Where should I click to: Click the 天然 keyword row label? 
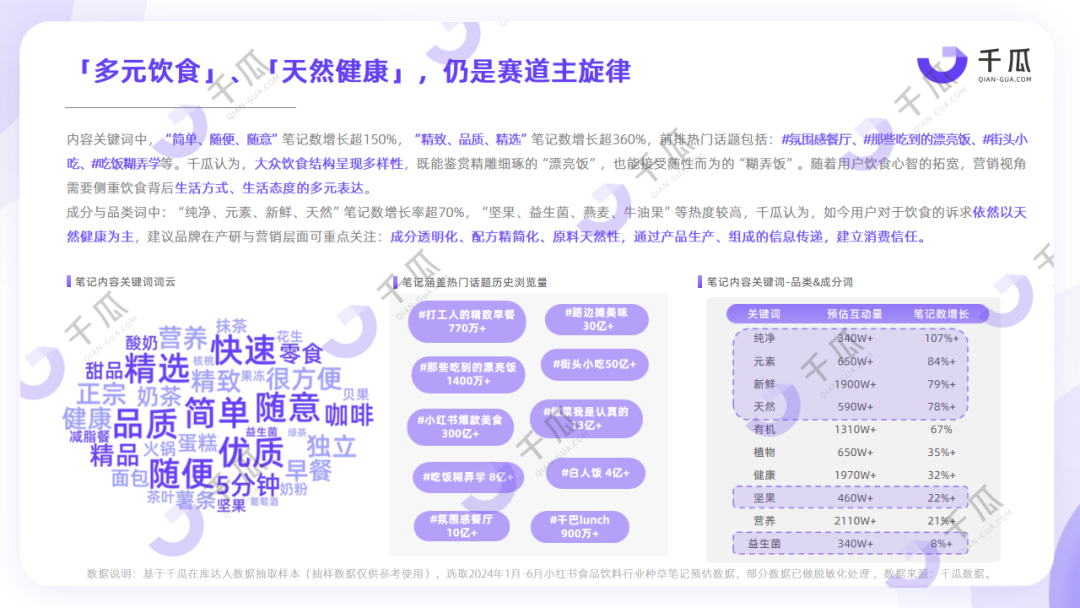click(764, 407)
